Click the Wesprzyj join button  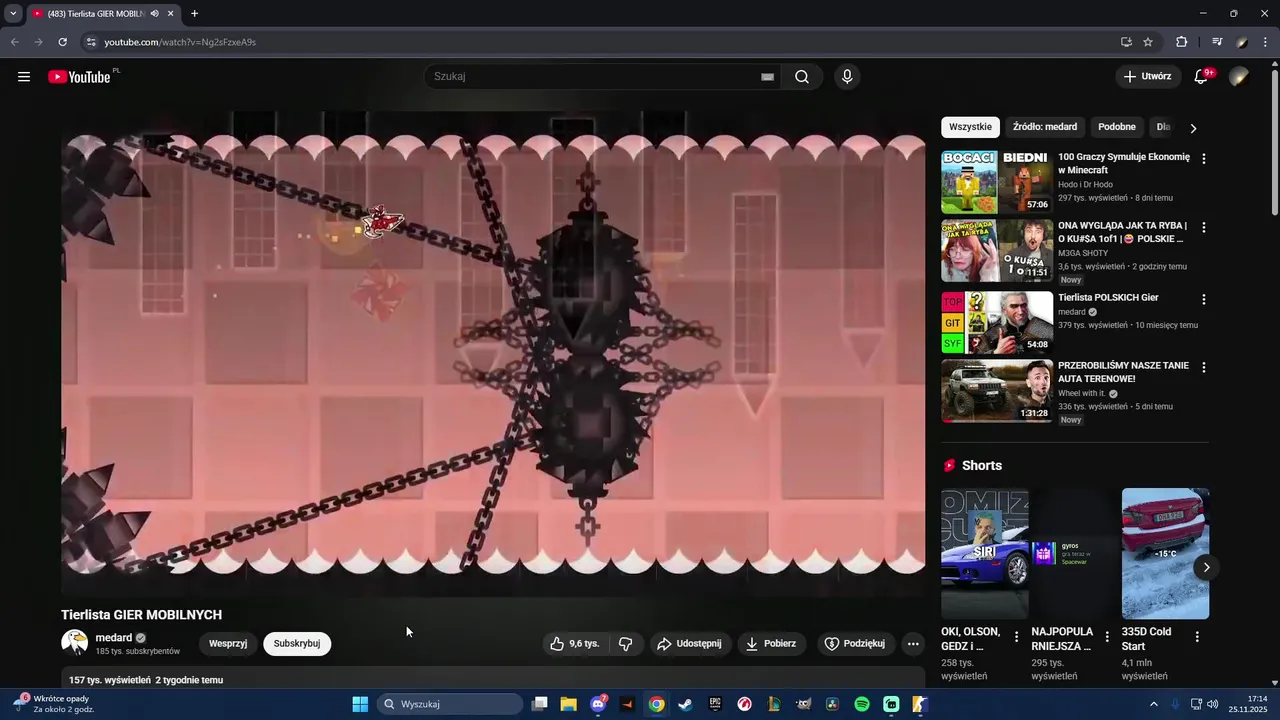click(x=228, y=644)
